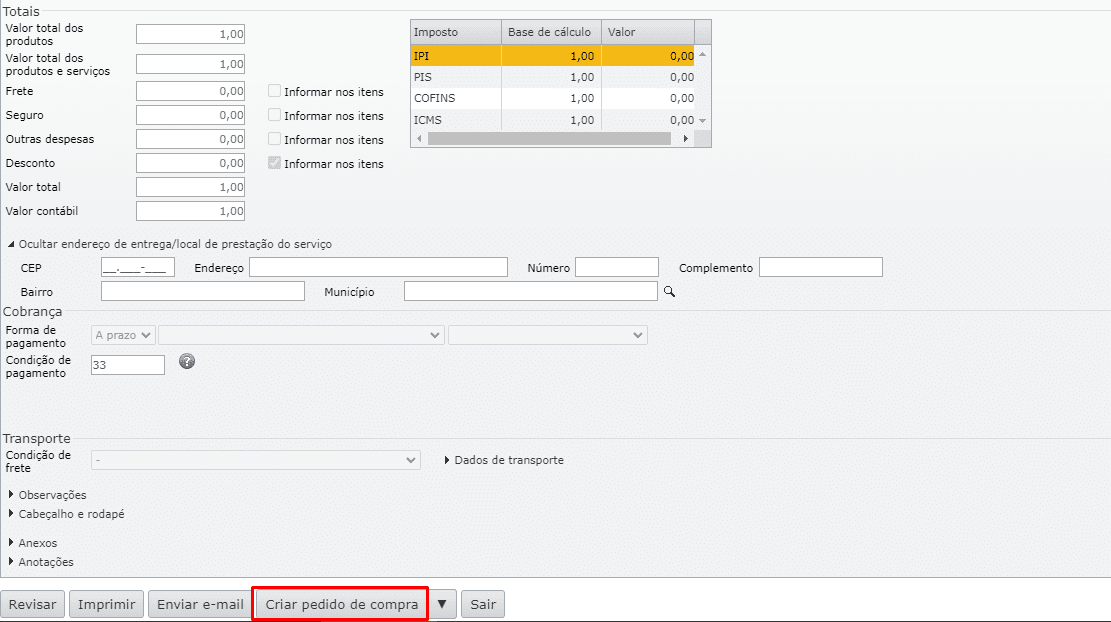Click the Valor total dos produtos field
1111x622 pixels.
pyautogui.click(x=191, y=34)
